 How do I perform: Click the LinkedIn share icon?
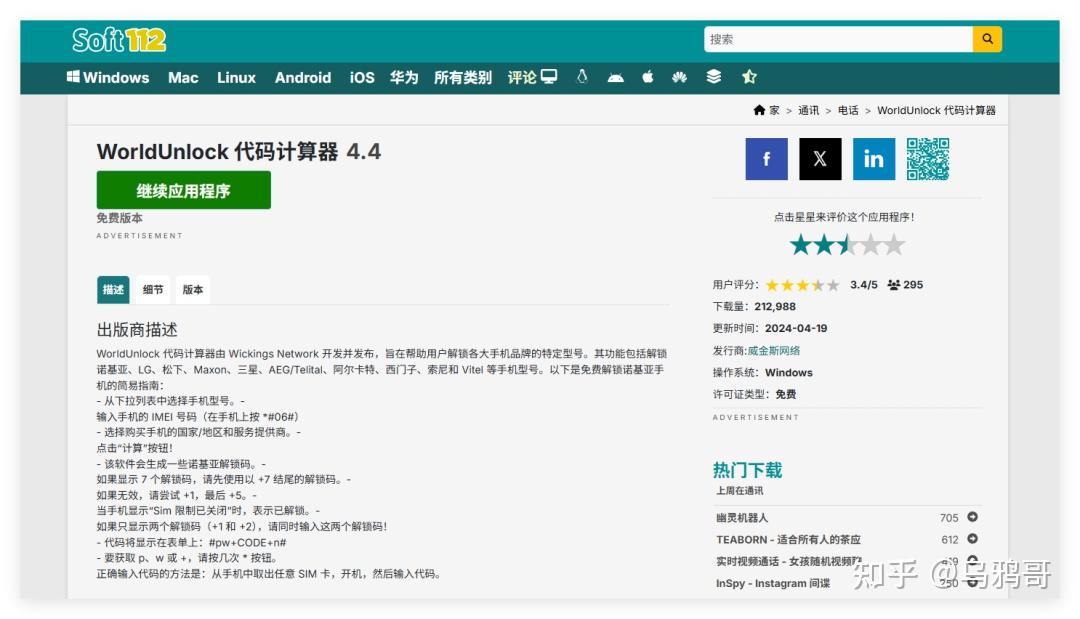click(x=873, y=159)
